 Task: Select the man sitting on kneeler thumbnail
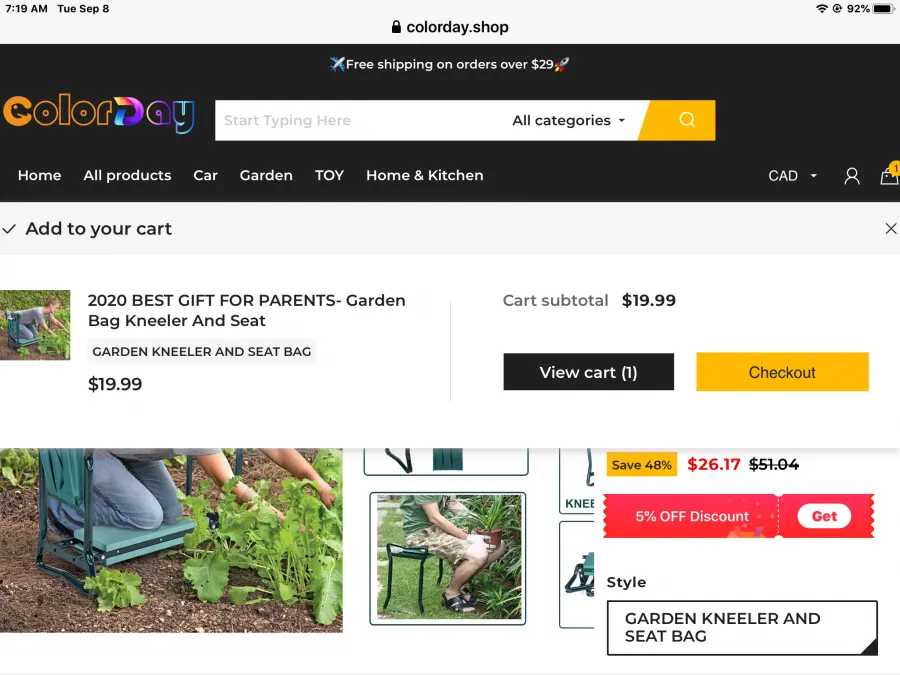coord(448,558)
